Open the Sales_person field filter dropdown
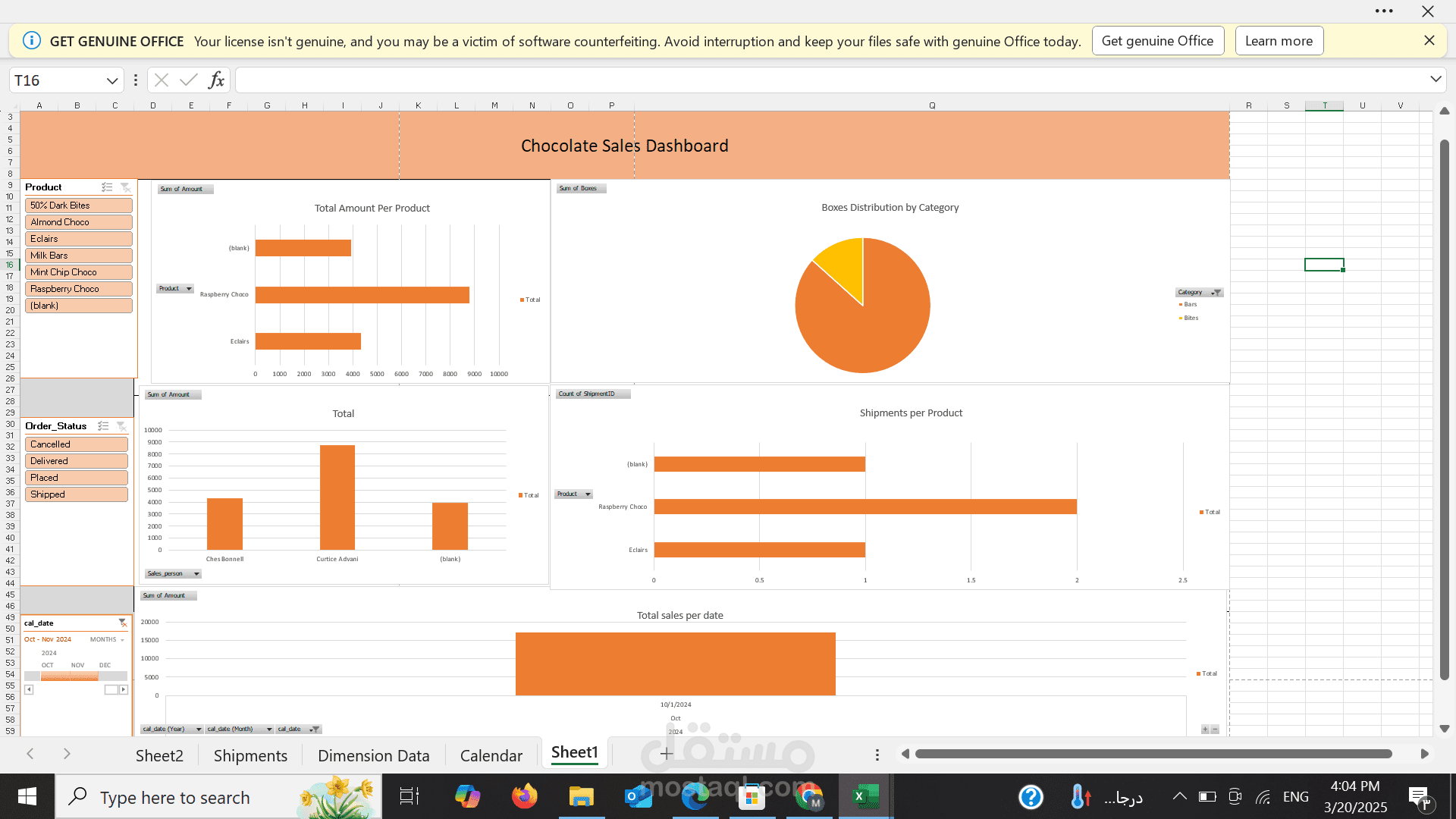 pos(173,573)
